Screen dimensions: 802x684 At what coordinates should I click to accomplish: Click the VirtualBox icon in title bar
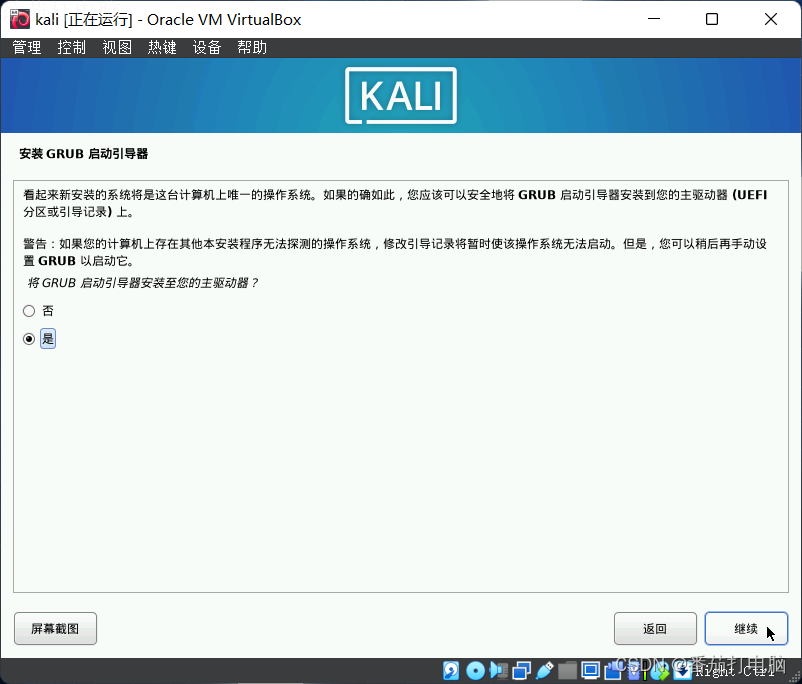pos(20,19)
